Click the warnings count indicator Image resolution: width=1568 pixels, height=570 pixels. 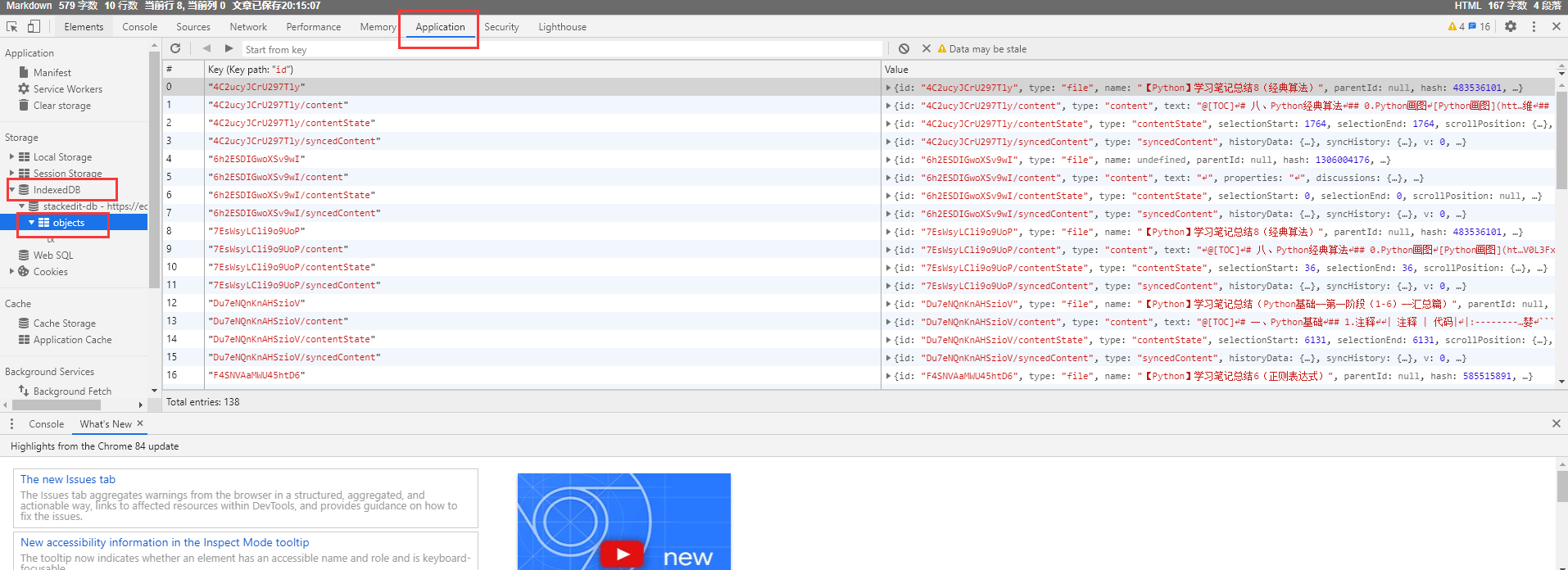1456,26
